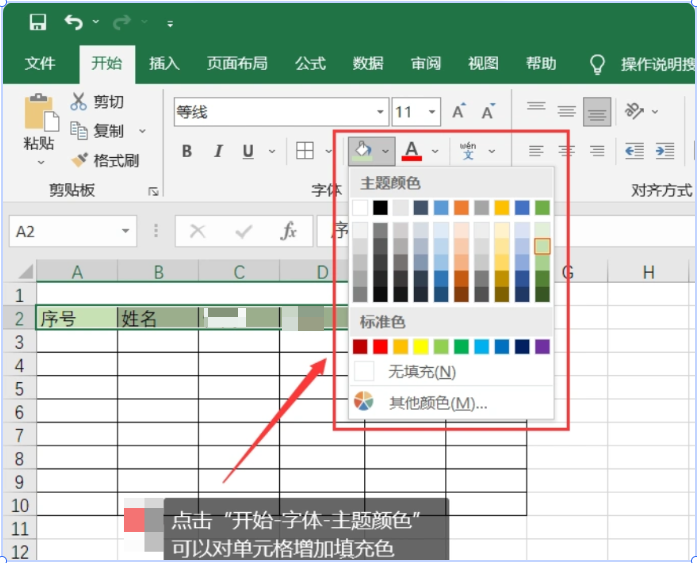Click the cancel X formula bar icon
This screenshot has height=563, width=697.
[x=197, y=231]
